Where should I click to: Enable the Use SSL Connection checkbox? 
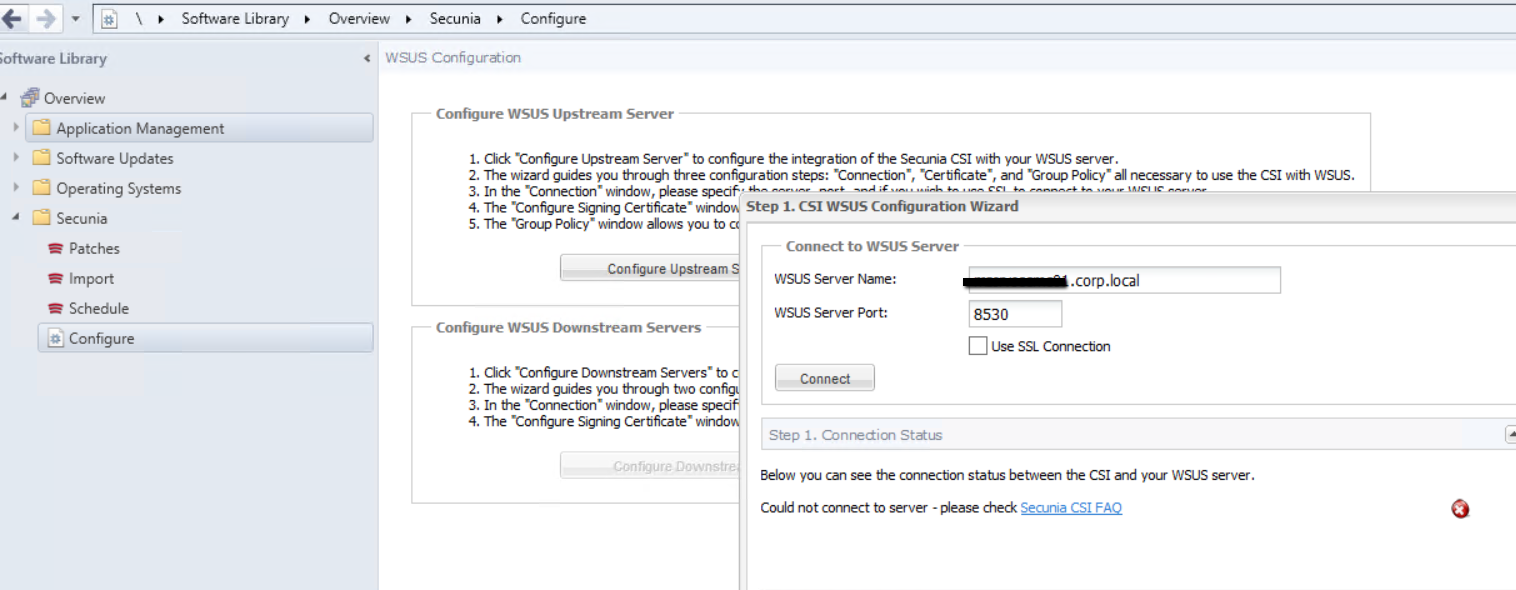point(978,346)
